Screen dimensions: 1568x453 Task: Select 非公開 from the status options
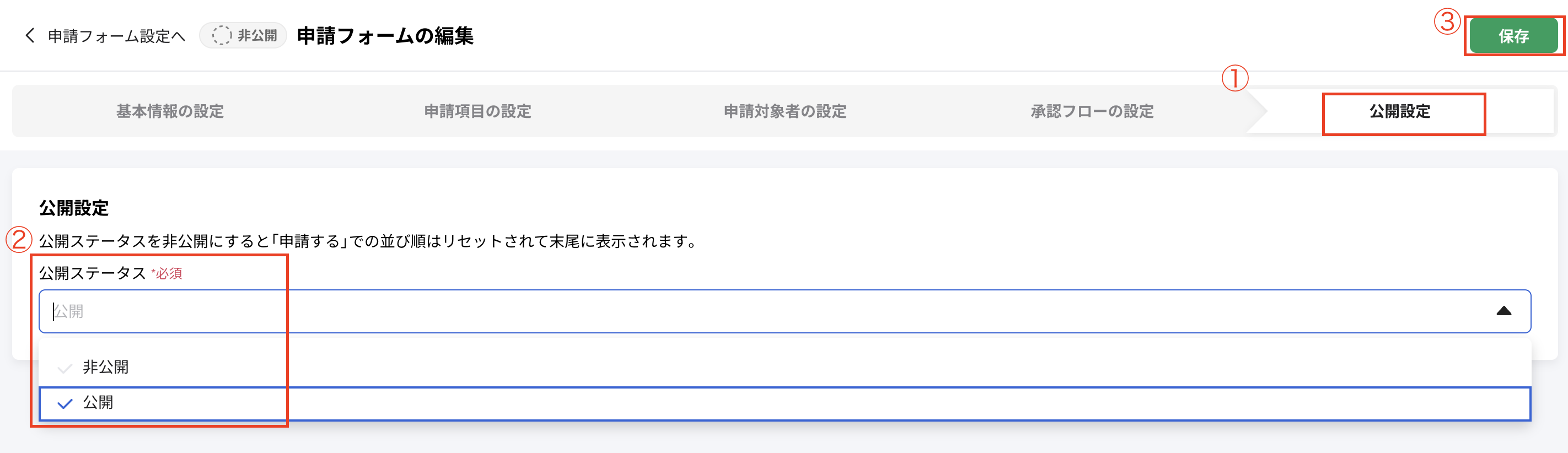(x=107, y=367)
